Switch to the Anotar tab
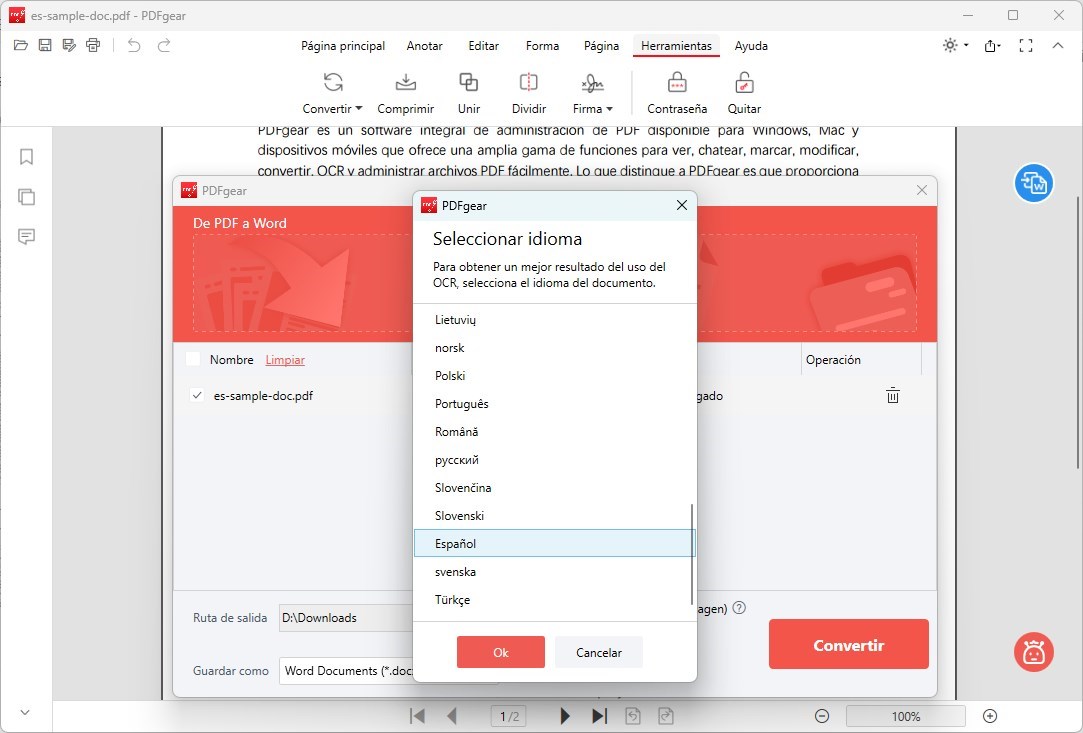 [x=425, y=46]
